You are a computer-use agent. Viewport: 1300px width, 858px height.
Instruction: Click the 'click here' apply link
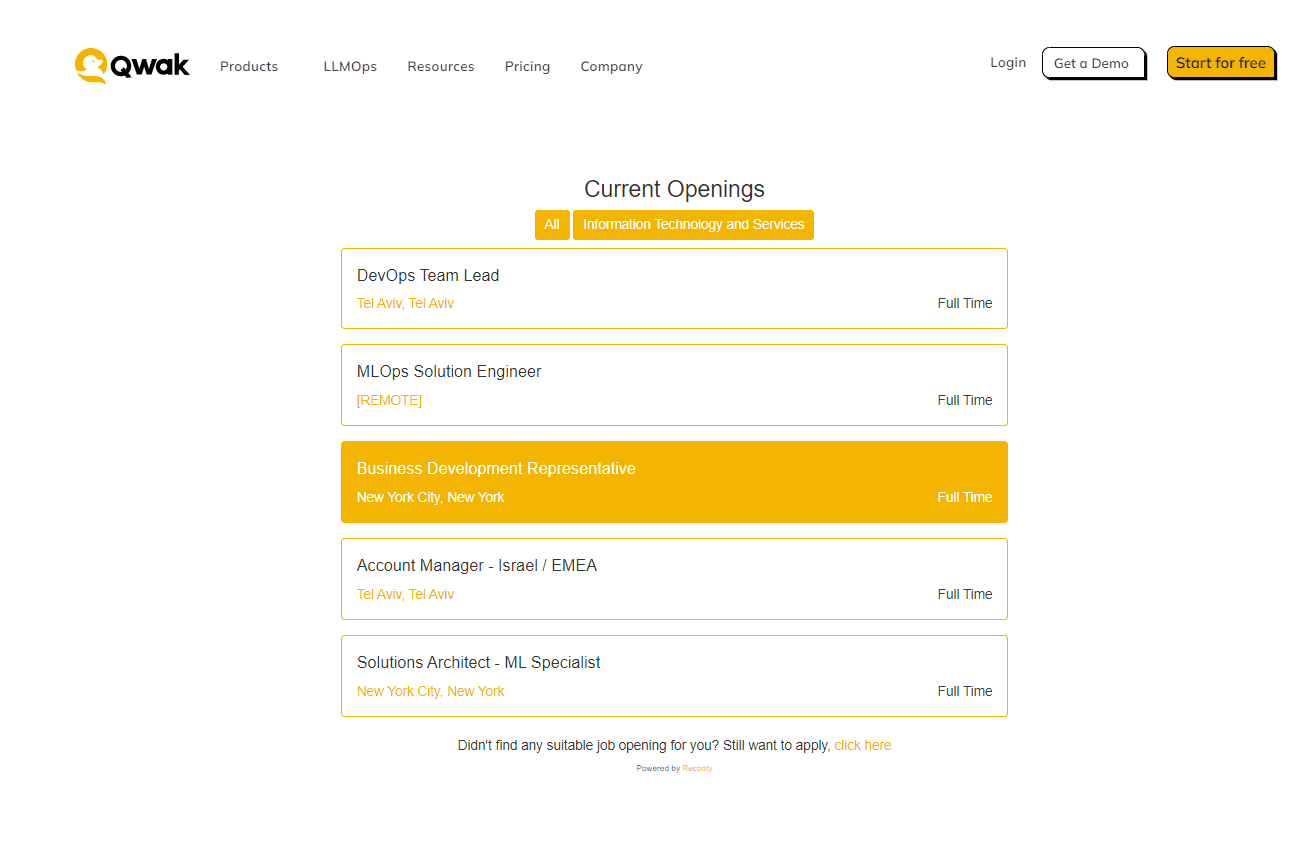(862, 745)
